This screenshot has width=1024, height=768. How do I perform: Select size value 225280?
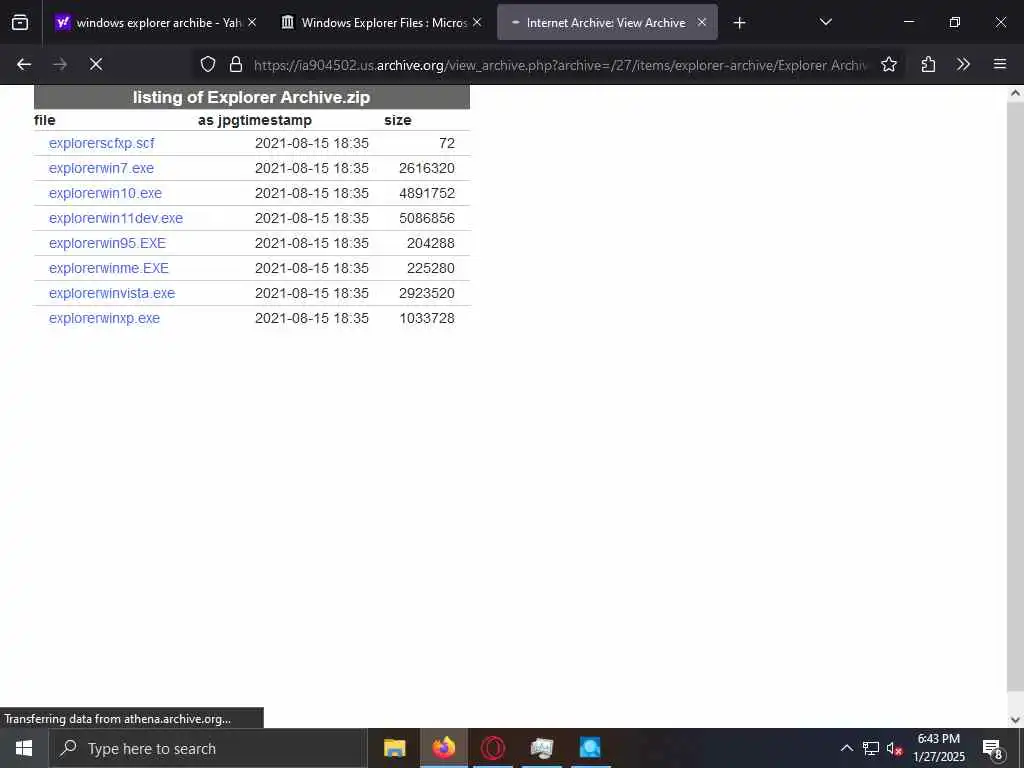(430, 268)
